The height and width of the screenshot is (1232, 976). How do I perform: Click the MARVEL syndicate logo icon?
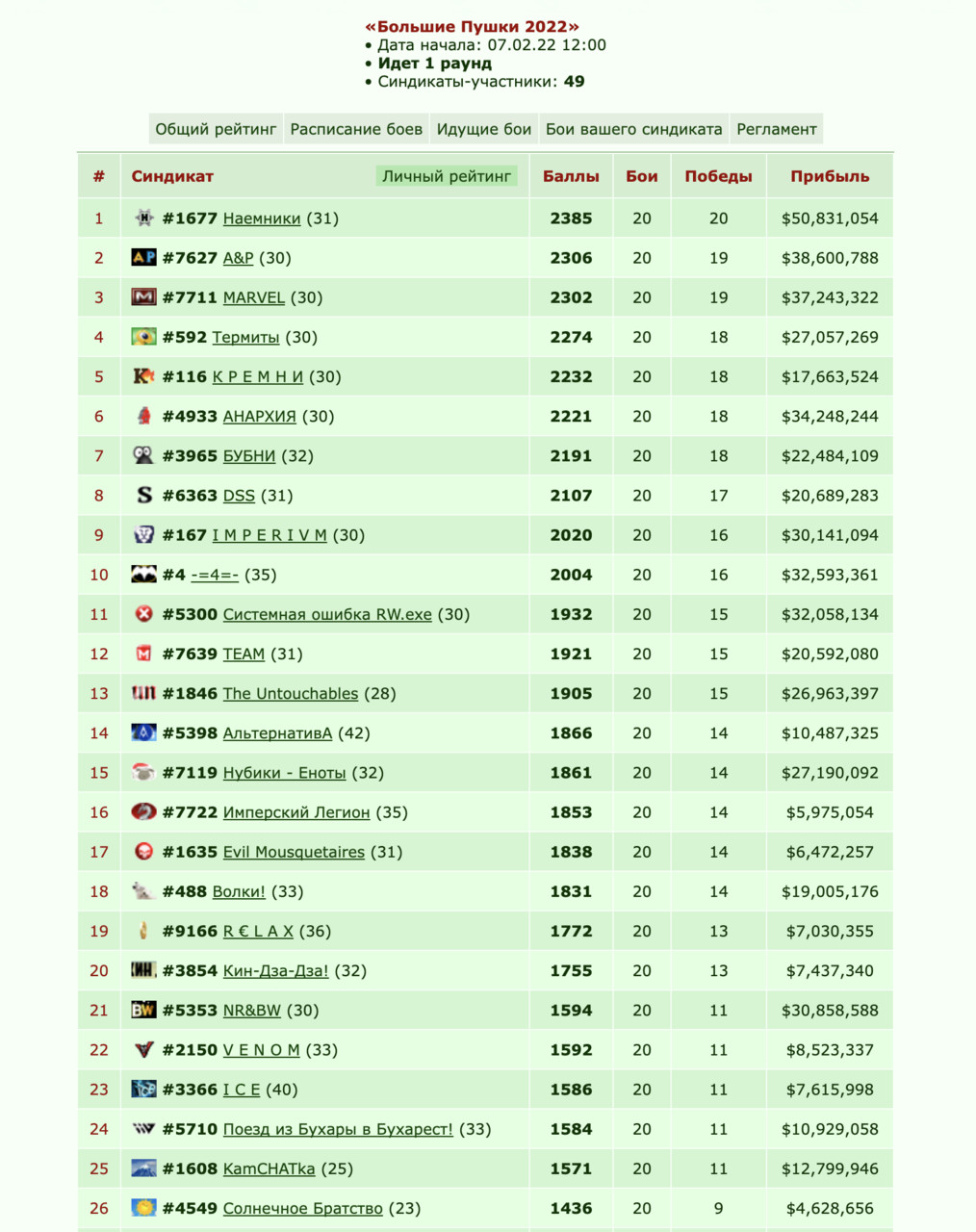point(143,297)
